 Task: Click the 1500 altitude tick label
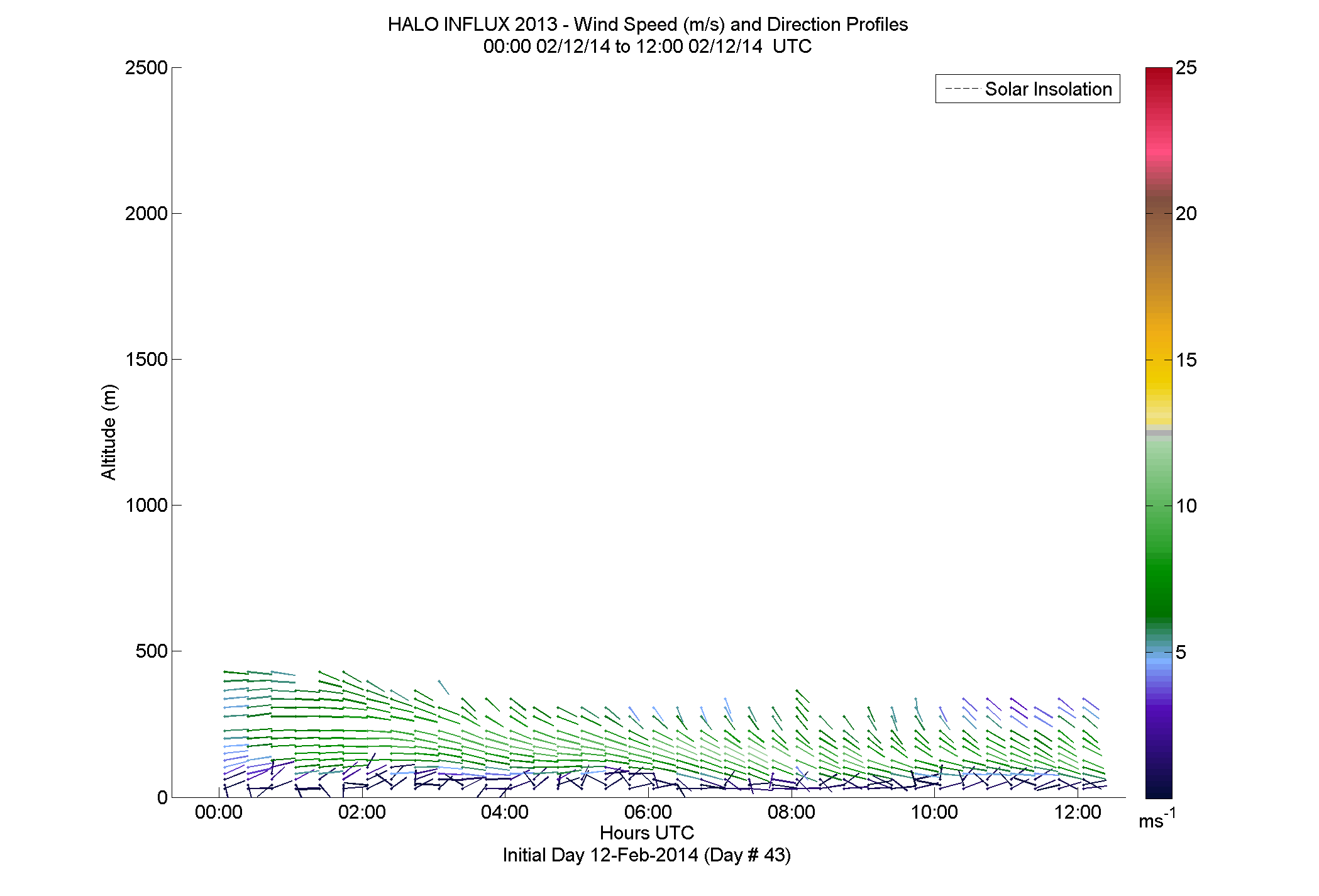pyautogui.click(x=146, y=360)
